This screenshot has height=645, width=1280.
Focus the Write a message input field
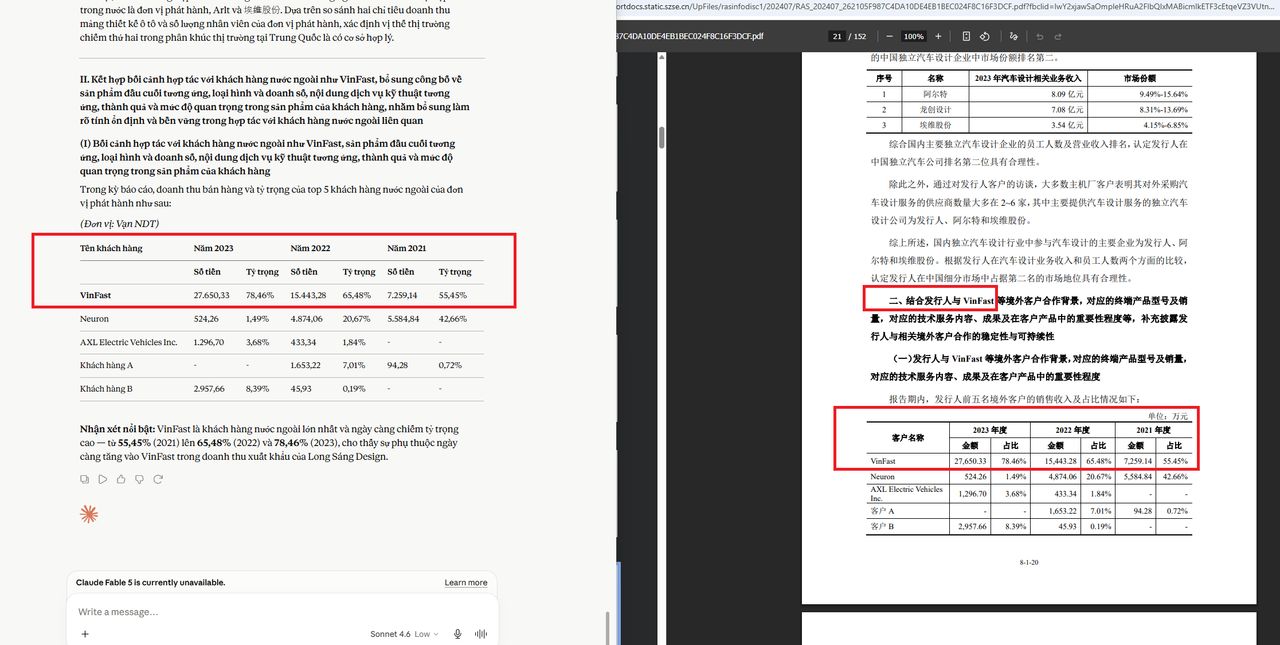click(280, 611)
